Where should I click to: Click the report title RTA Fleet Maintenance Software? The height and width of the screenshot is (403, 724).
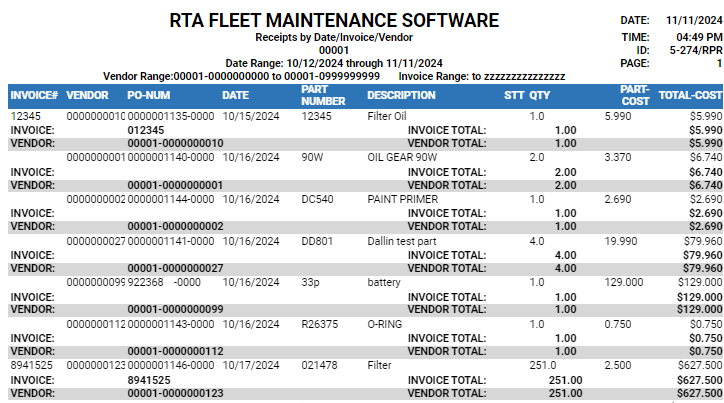334,20
